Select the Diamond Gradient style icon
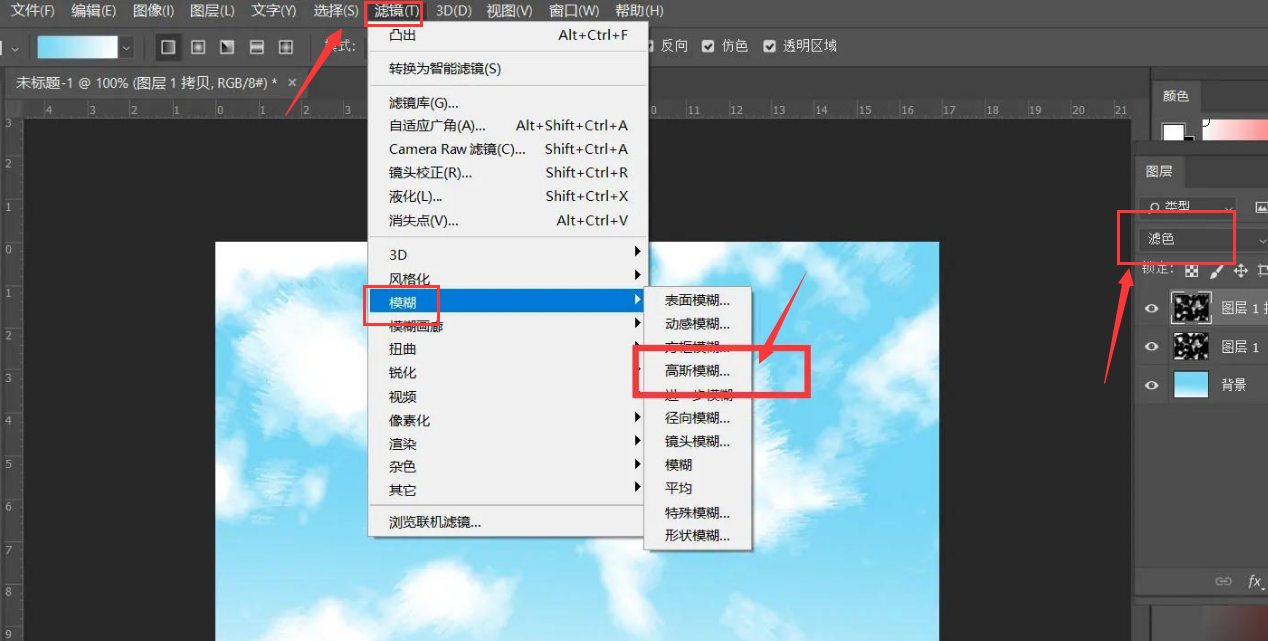The image size is (1268, 641). (x=286, y=47)
